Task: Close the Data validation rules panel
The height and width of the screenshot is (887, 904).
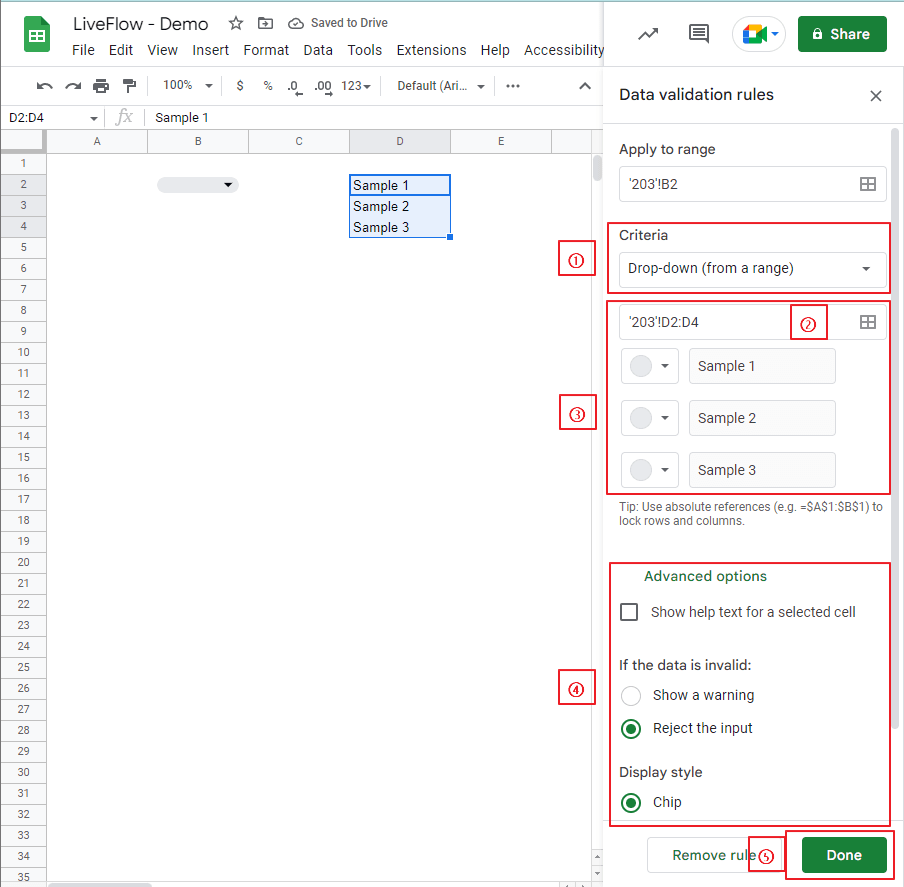Action: tap(876, 96)
